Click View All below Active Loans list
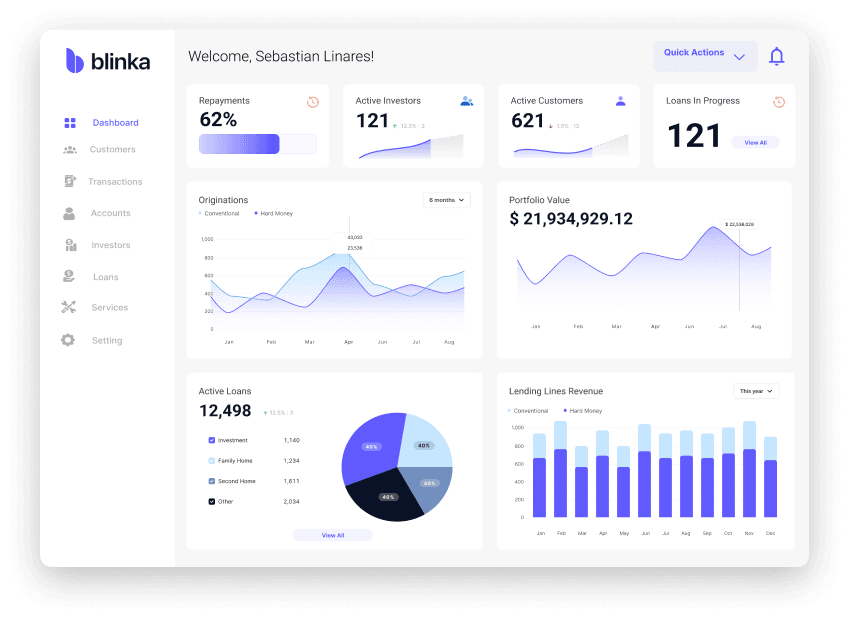The width and height of the screenshot is (849, 618). coord(332,535)
